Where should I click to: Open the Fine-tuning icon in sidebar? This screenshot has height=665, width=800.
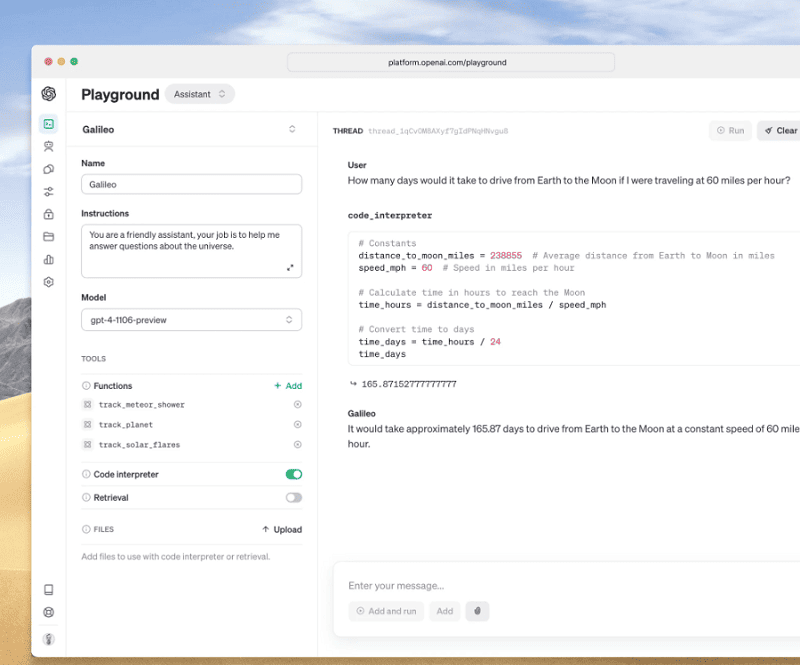pos(48,169)
